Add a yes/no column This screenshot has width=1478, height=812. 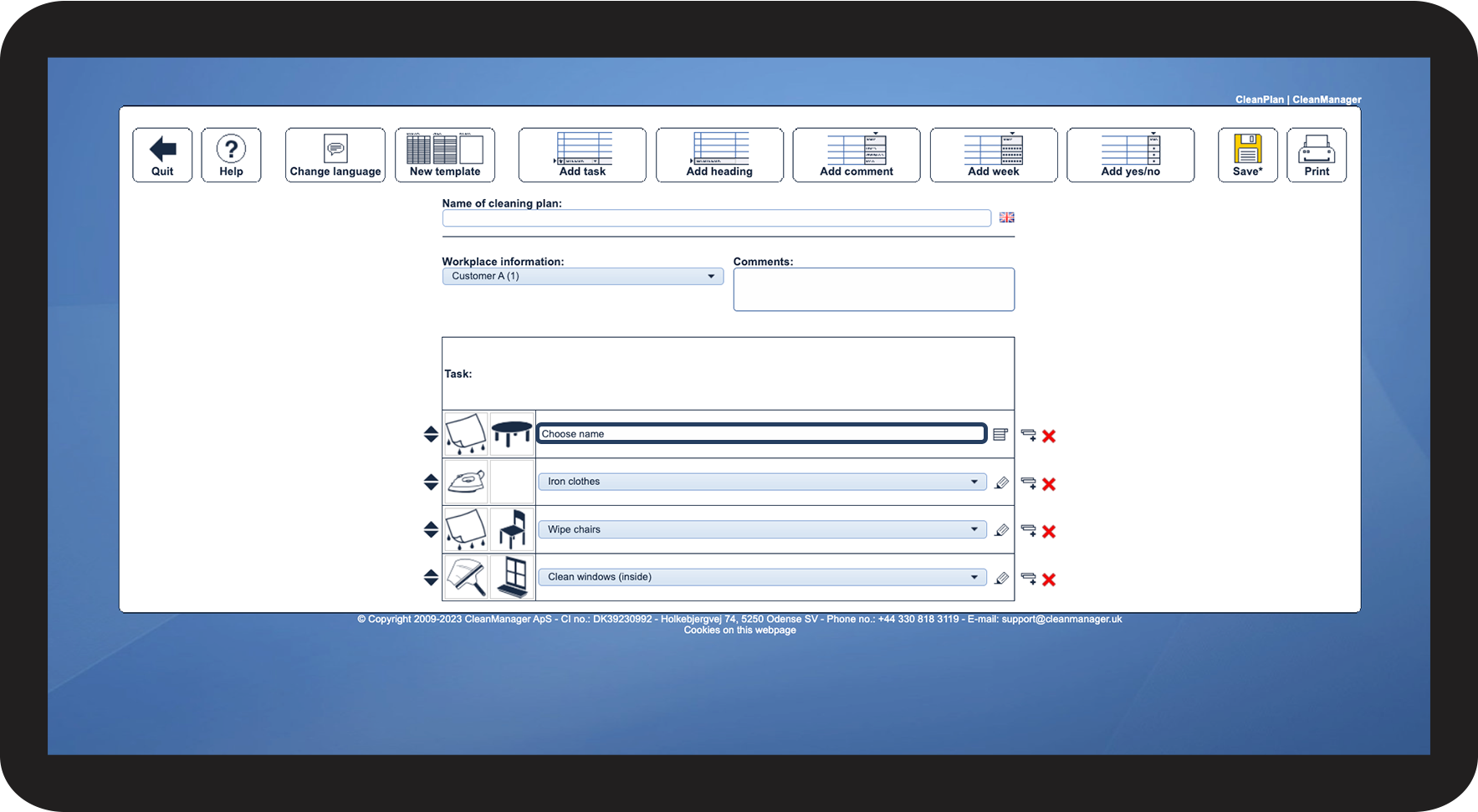click(x=1131, y=155)
